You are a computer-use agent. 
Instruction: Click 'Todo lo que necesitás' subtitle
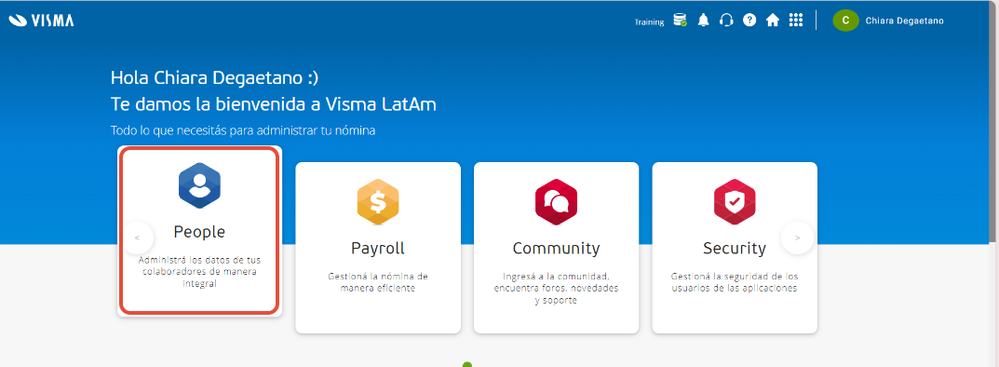point(243,131)
